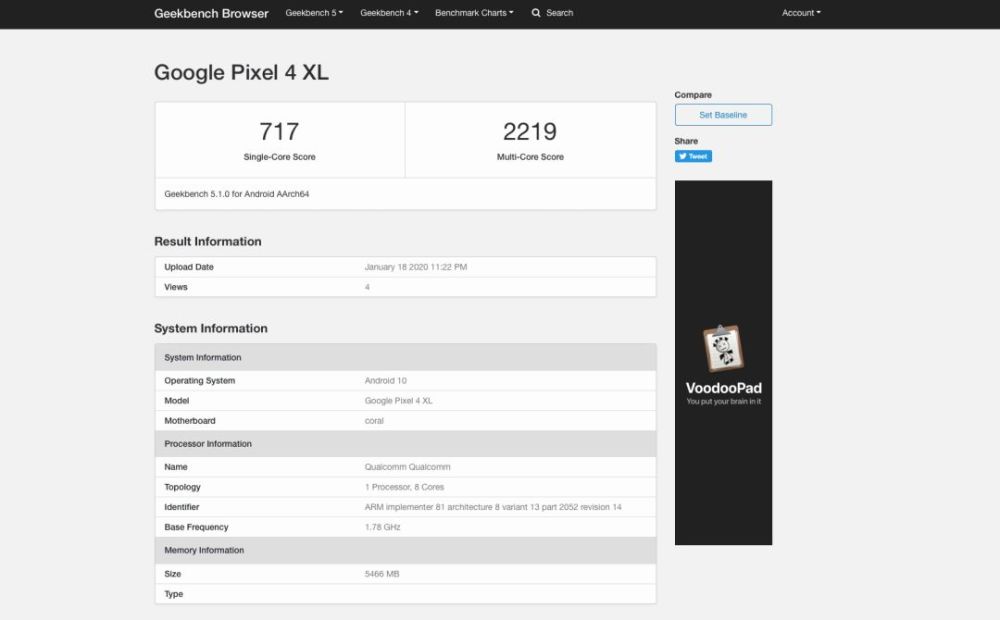Go to Geekbench Browser home link
This screenshot has height=620, width=1000.
click(x=211, y=13)
